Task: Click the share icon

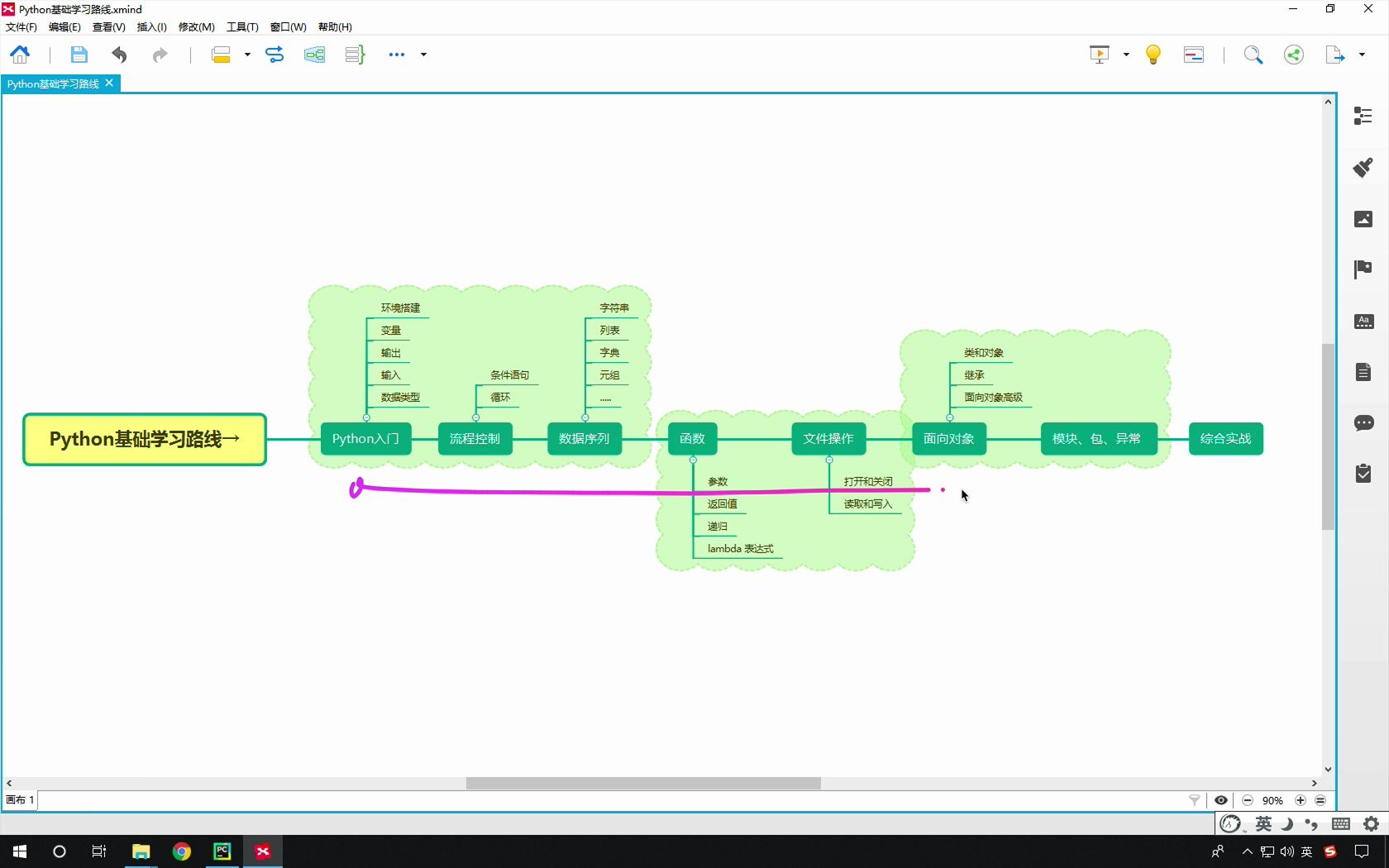Action: (x=1294, y=55)
